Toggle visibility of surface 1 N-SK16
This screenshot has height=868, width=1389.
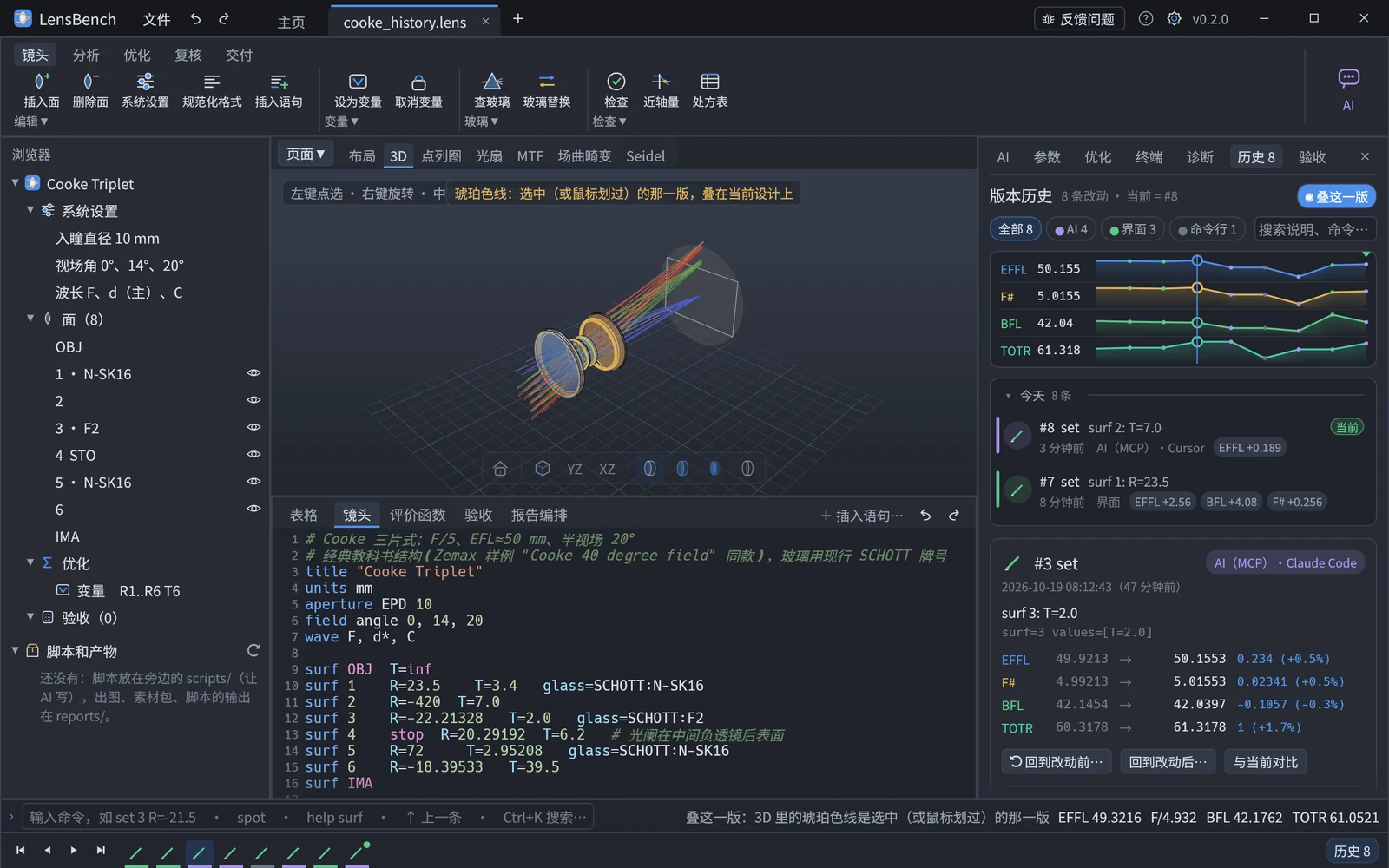click(253, 373)
